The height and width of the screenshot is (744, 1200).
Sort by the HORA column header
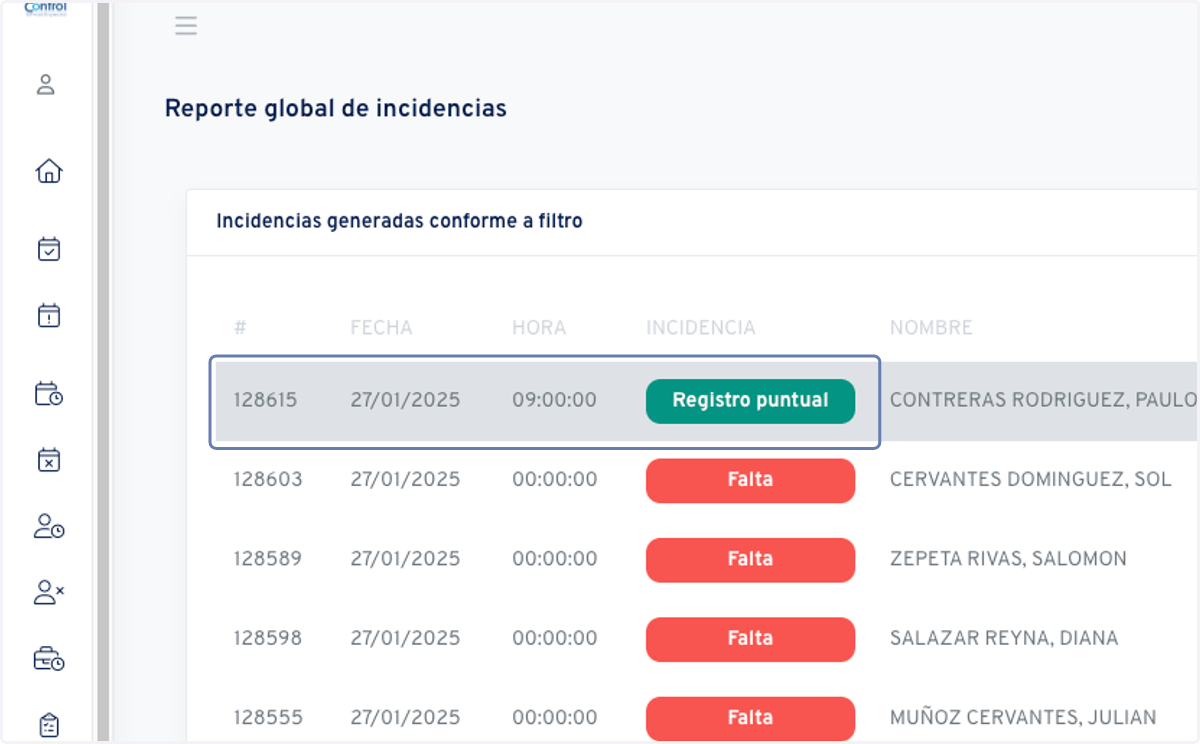pyautogui.click(x=539, y=328)
